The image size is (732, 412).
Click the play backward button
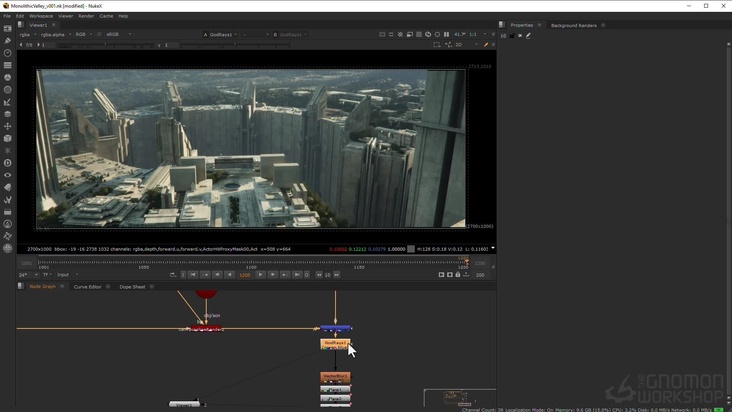[x=229, y=275]
